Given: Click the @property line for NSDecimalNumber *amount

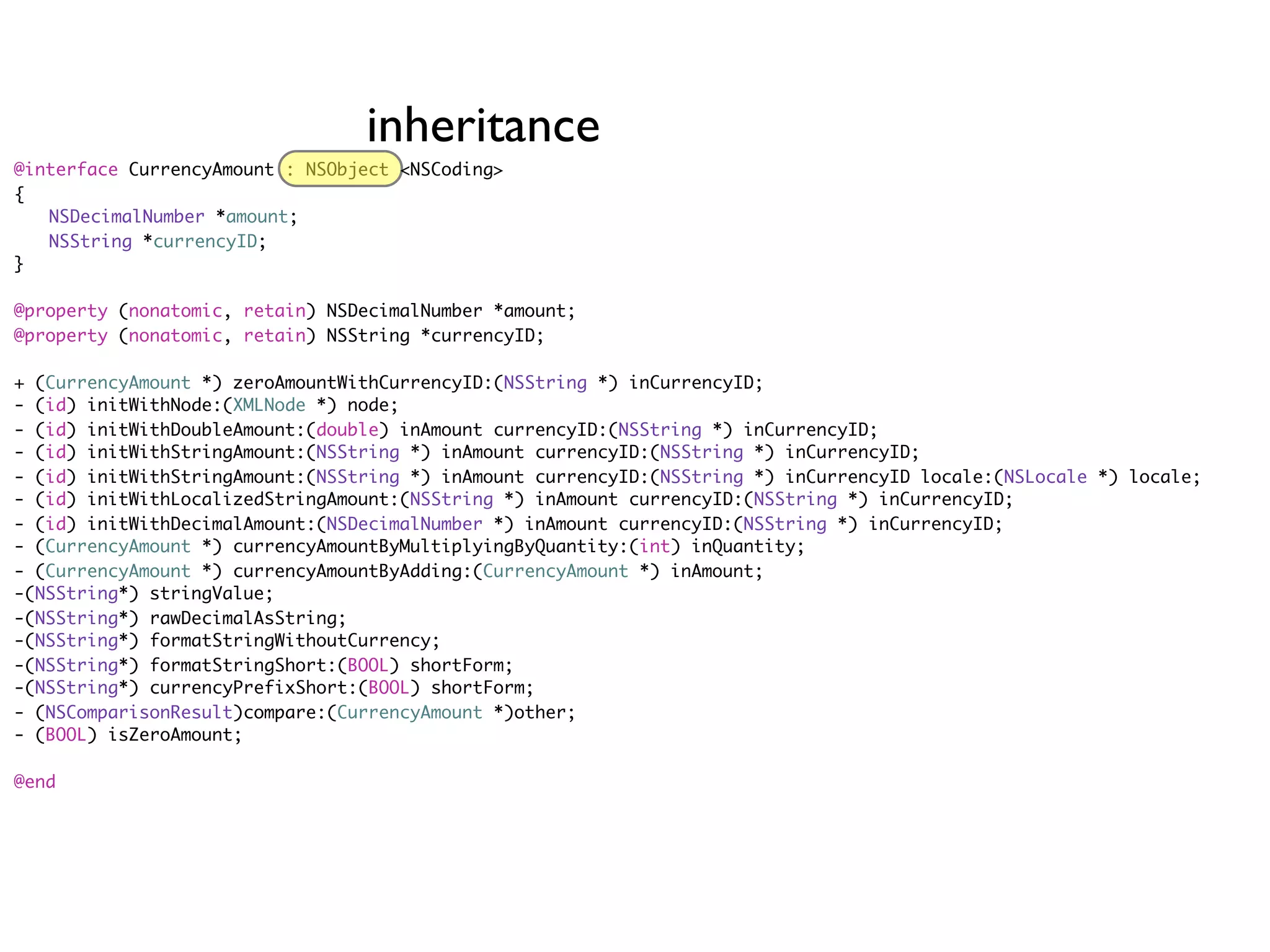Looking at the screenshot, I should [295, 311].
